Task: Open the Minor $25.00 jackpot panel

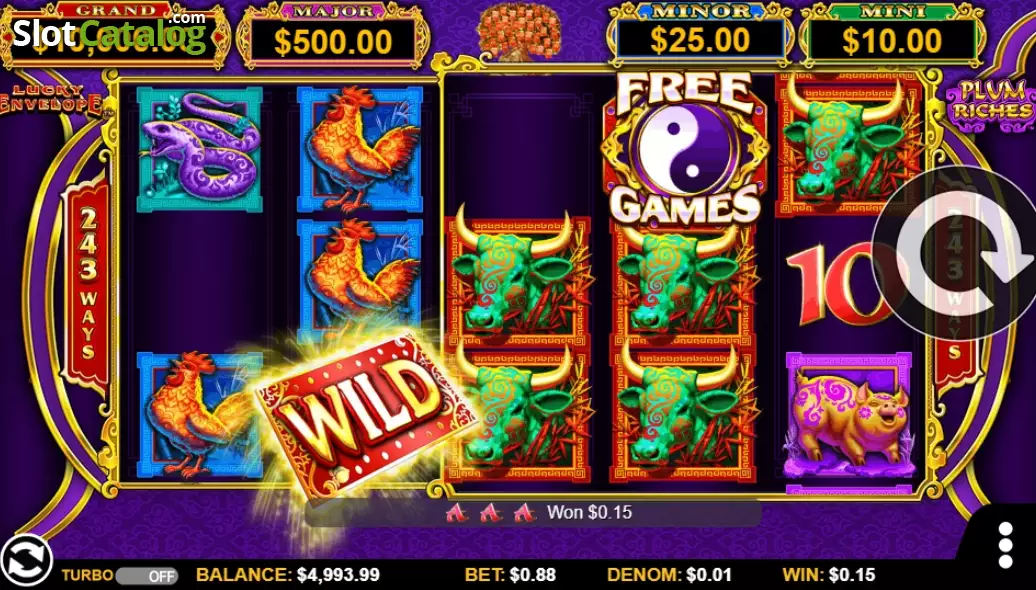Action: [x=700, y=37]
